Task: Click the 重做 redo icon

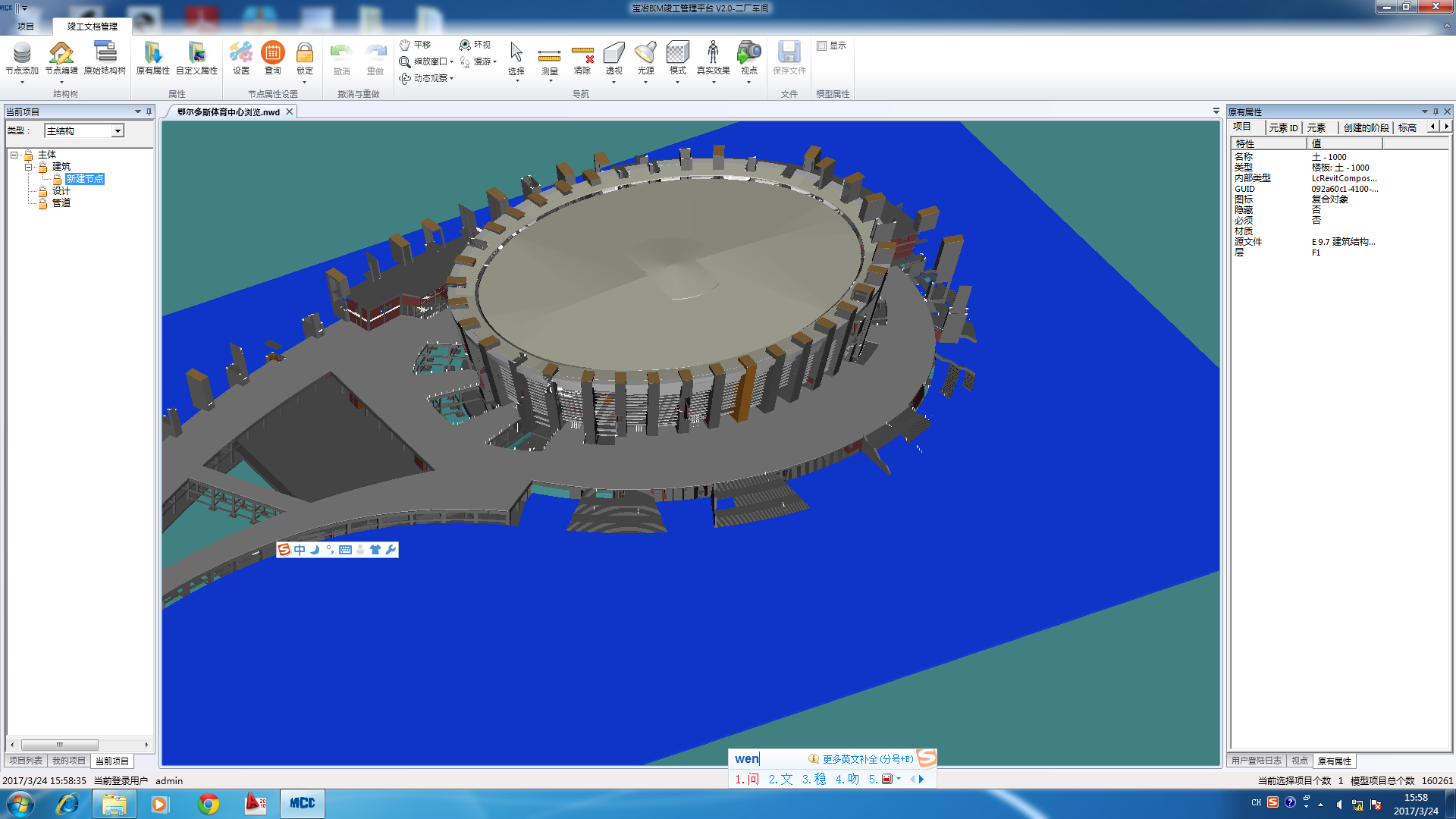Action: coord(375,52)
